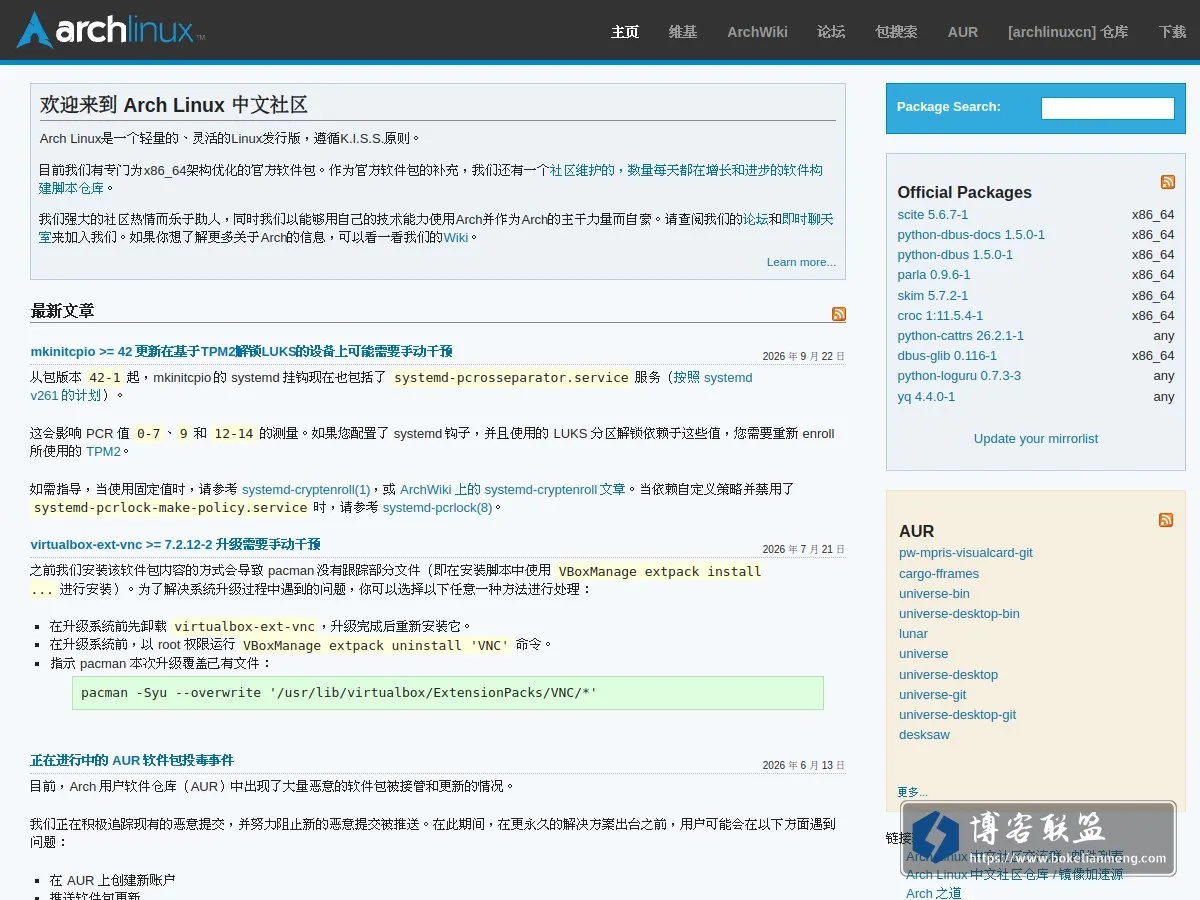Click the Arch Linux logo
Viewport: 1200px width, 900px height.
pyautogui.click(x=110, y=30)
